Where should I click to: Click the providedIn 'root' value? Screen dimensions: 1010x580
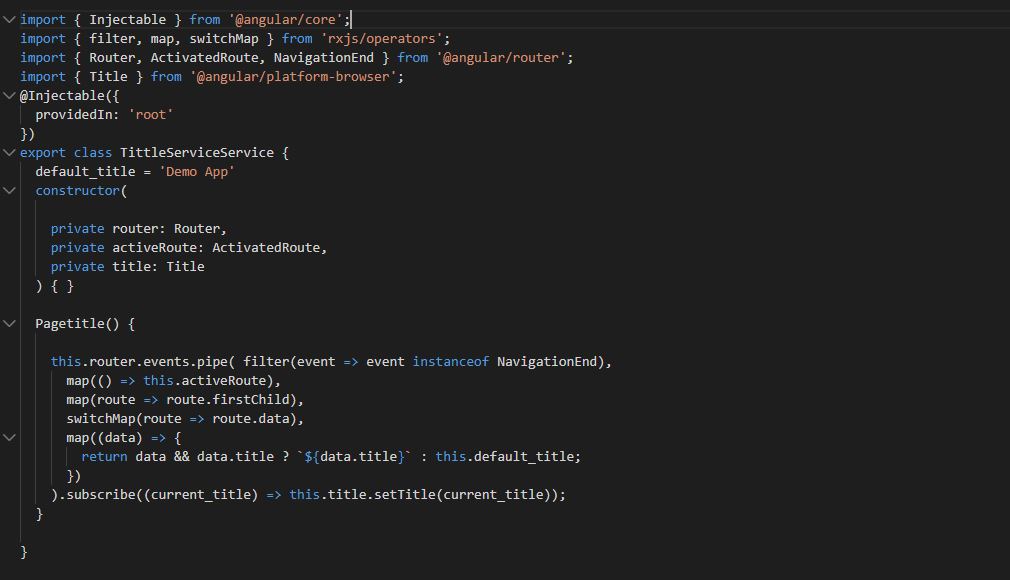click(x=151, y=114)
